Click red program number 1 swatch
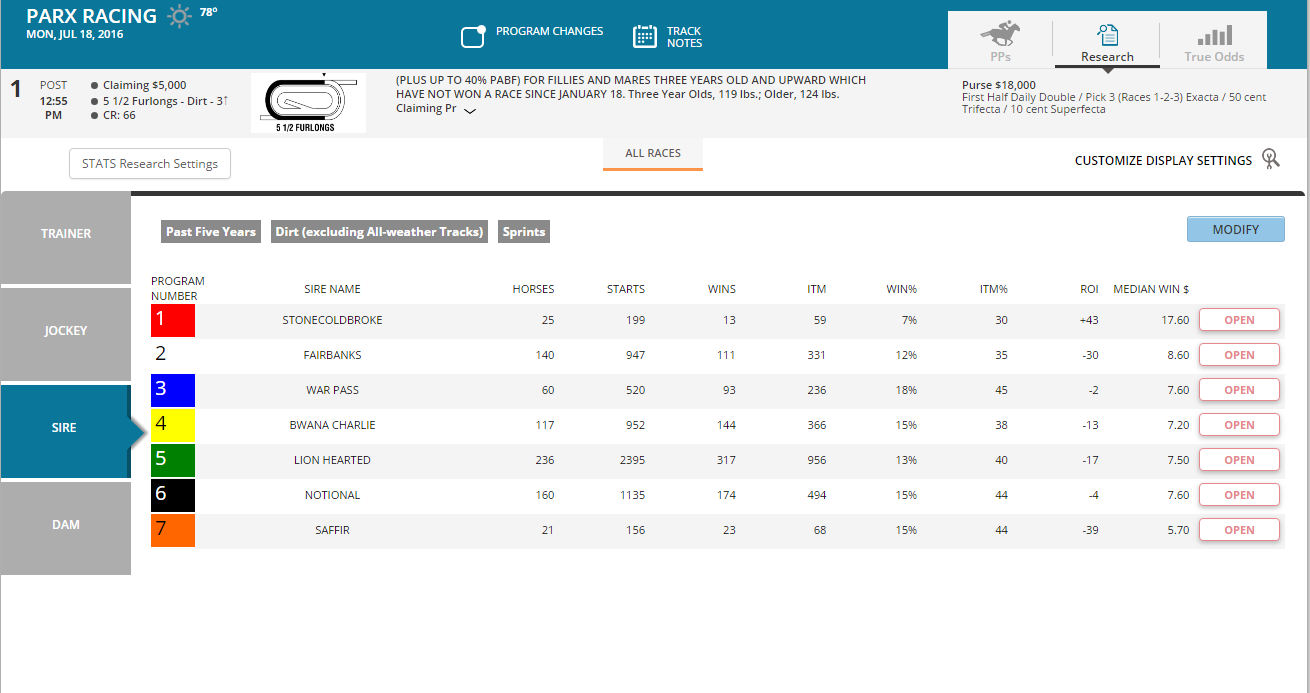The height and width of the screenshot is (693, 1310). 173,320
